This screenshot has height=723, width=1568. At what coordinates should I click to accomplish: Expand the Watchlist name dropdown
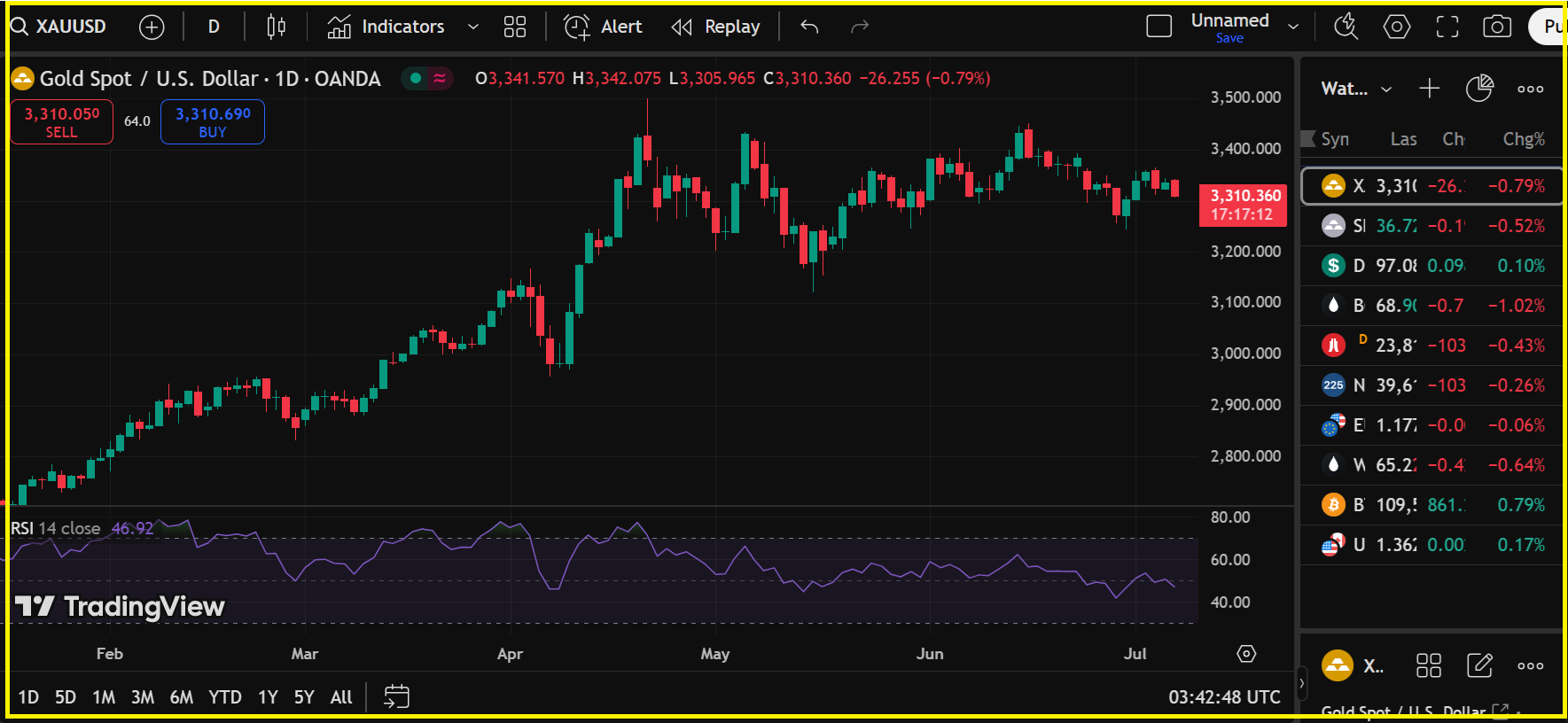pos(1386,89)
